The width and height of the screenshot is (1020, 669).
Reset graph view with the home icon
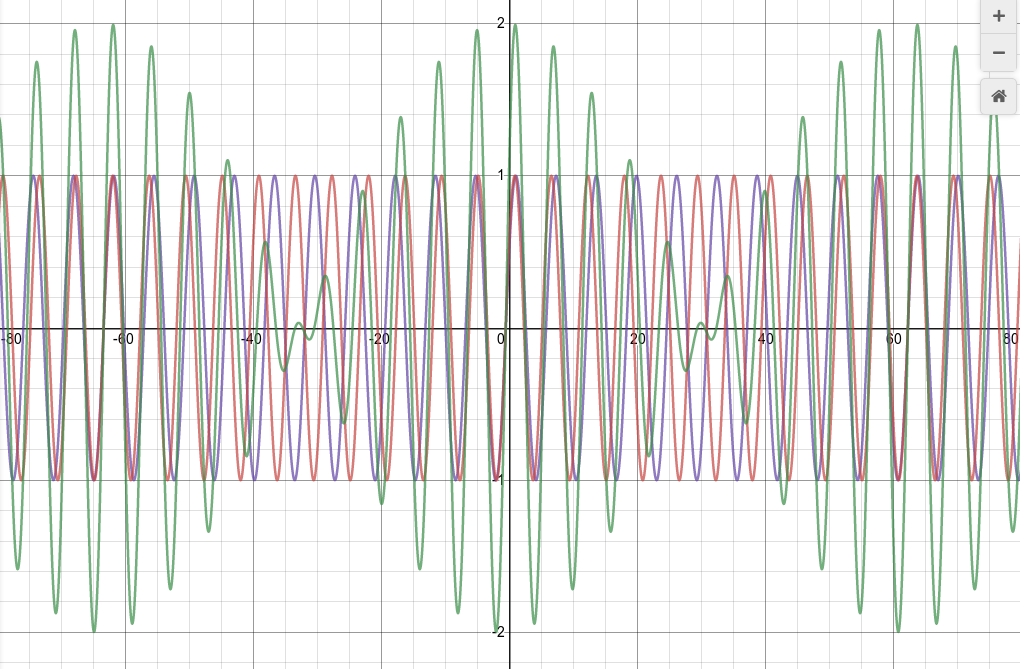(998, 96)
